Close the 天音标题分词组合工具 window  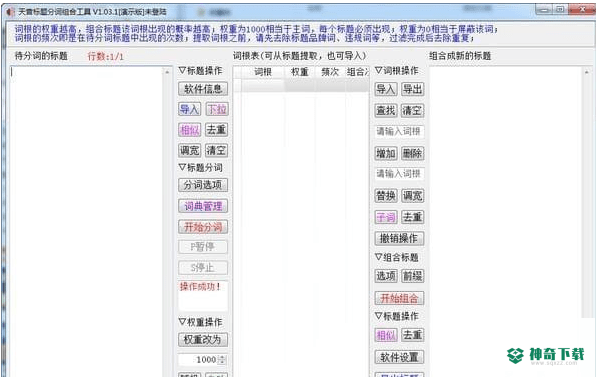(582, 10)
